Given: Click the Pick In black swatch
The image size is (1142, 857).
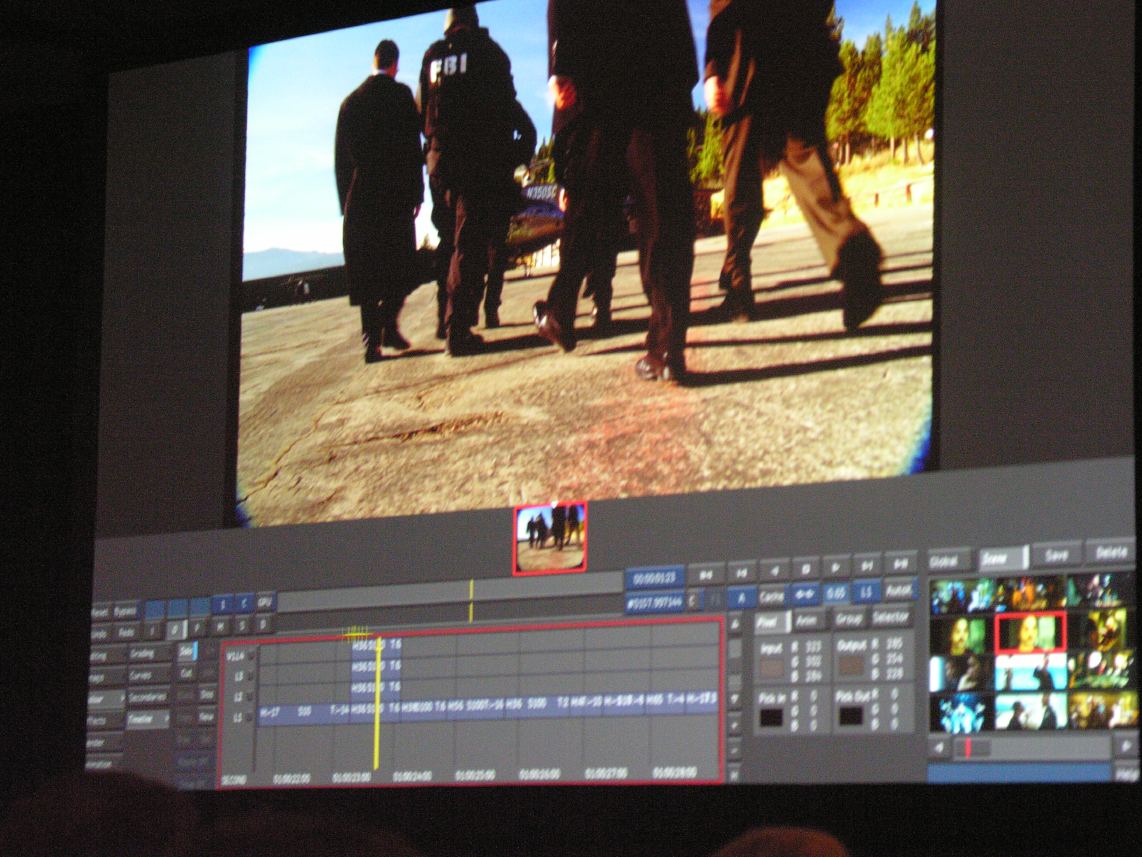Looking at the screenshot, I should point(771,717).
